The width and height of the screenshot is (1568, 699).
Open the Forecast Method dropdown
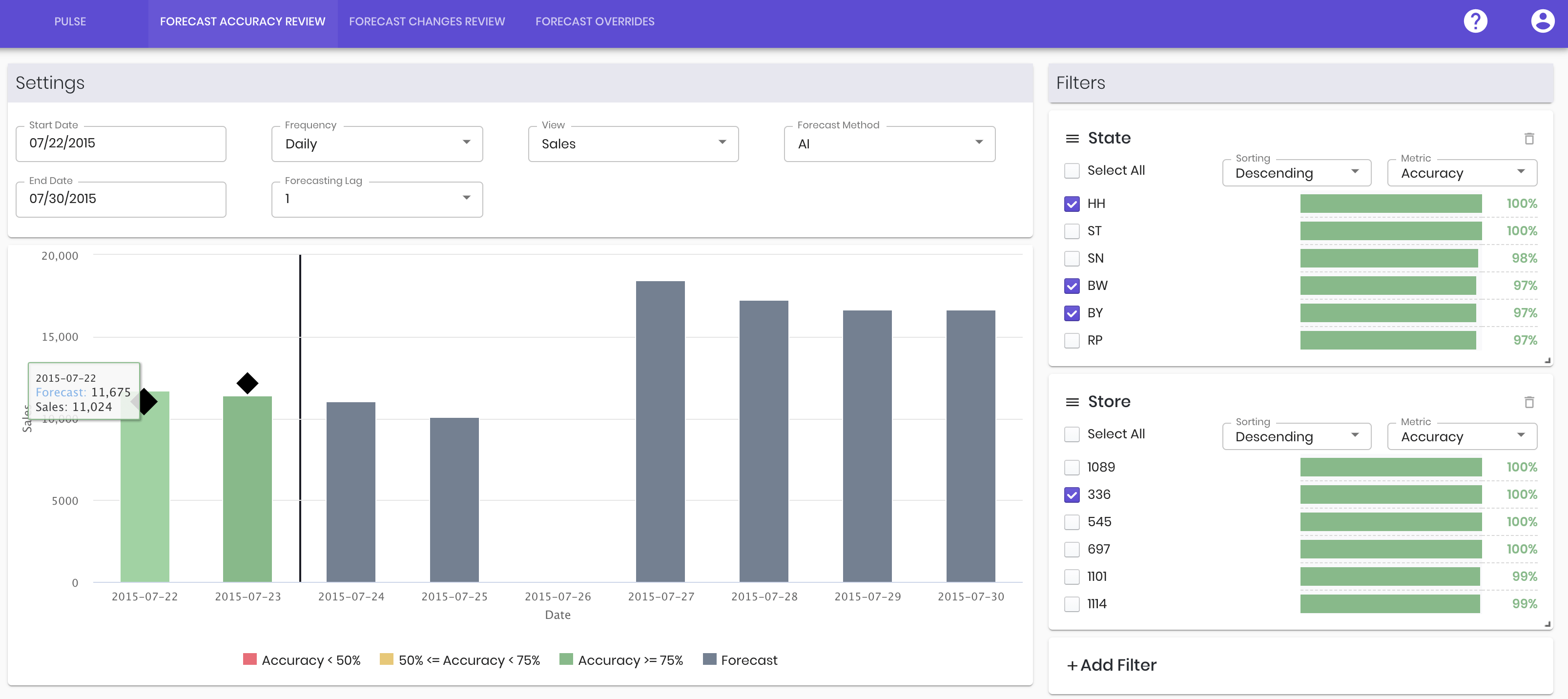[889, 144]
